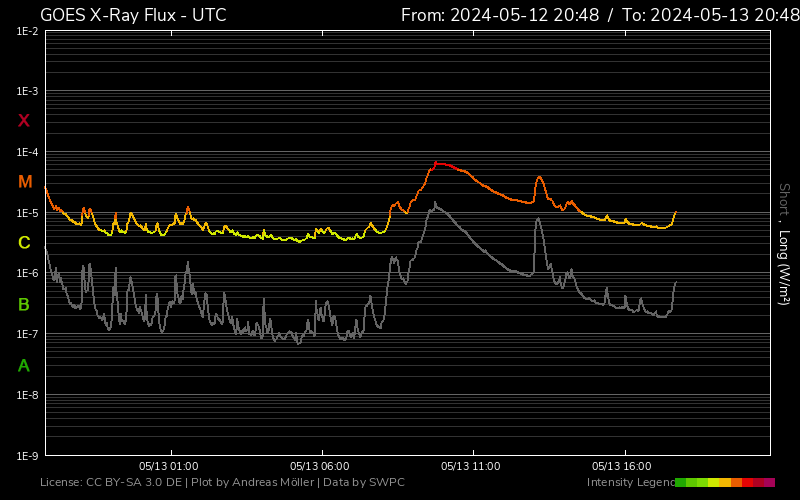Click the 1E-8 y-axis label
This screenshot has height=500, width=800.
(x=27, y=395)
